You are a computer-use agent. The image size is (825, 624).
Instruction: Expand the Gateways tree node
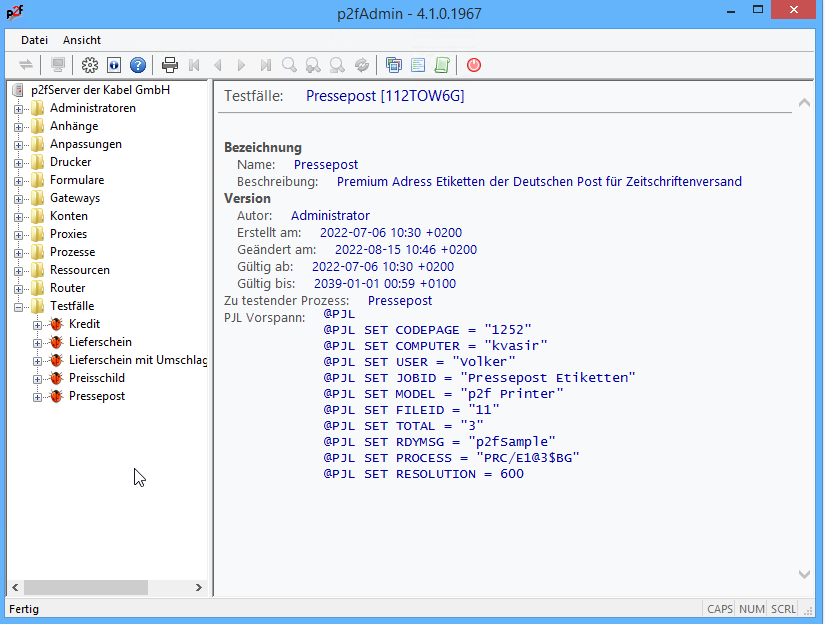[x=18, y=199]
